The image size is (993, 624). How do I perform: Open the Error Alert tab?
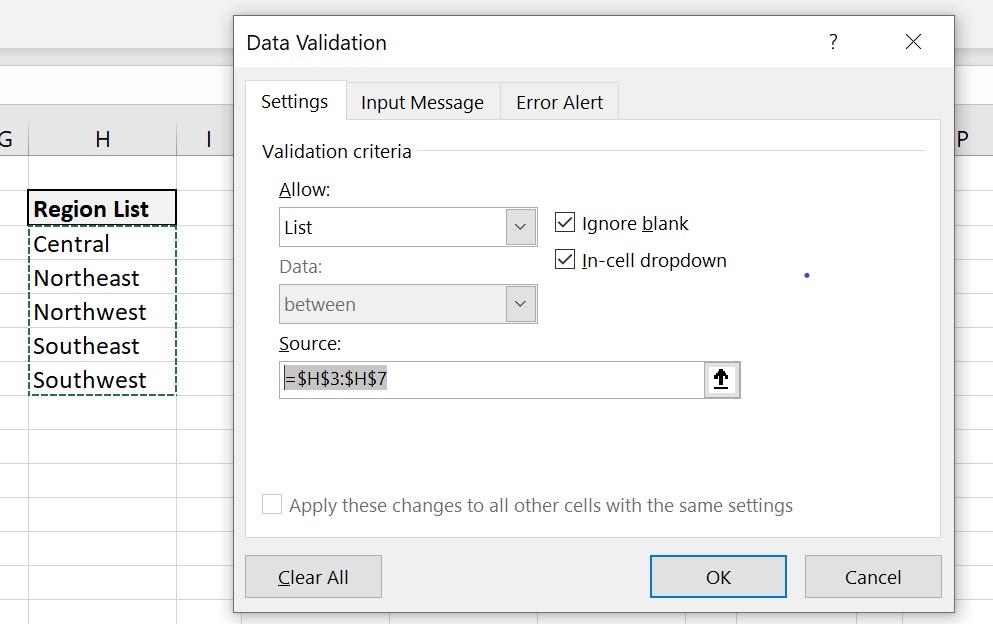pos(559,101)
